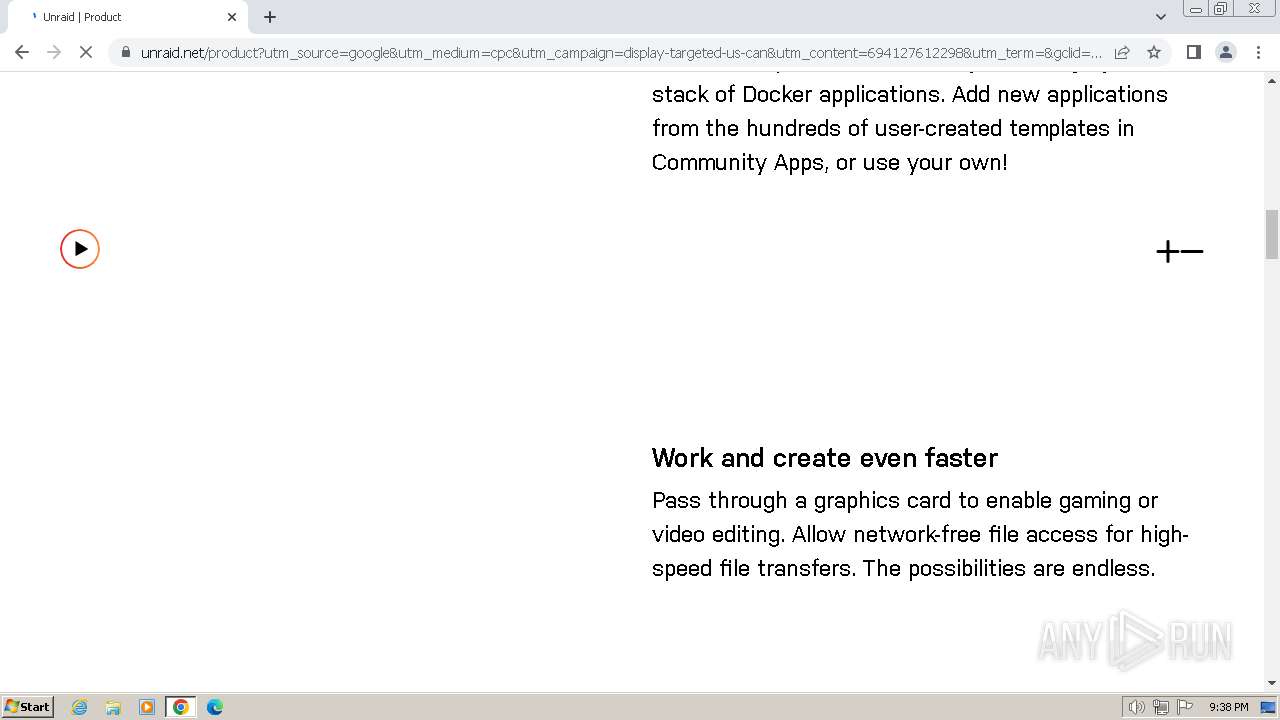Open the Action Center flag tray icon
1280x720 pixels.
(x=1185, y=707)
